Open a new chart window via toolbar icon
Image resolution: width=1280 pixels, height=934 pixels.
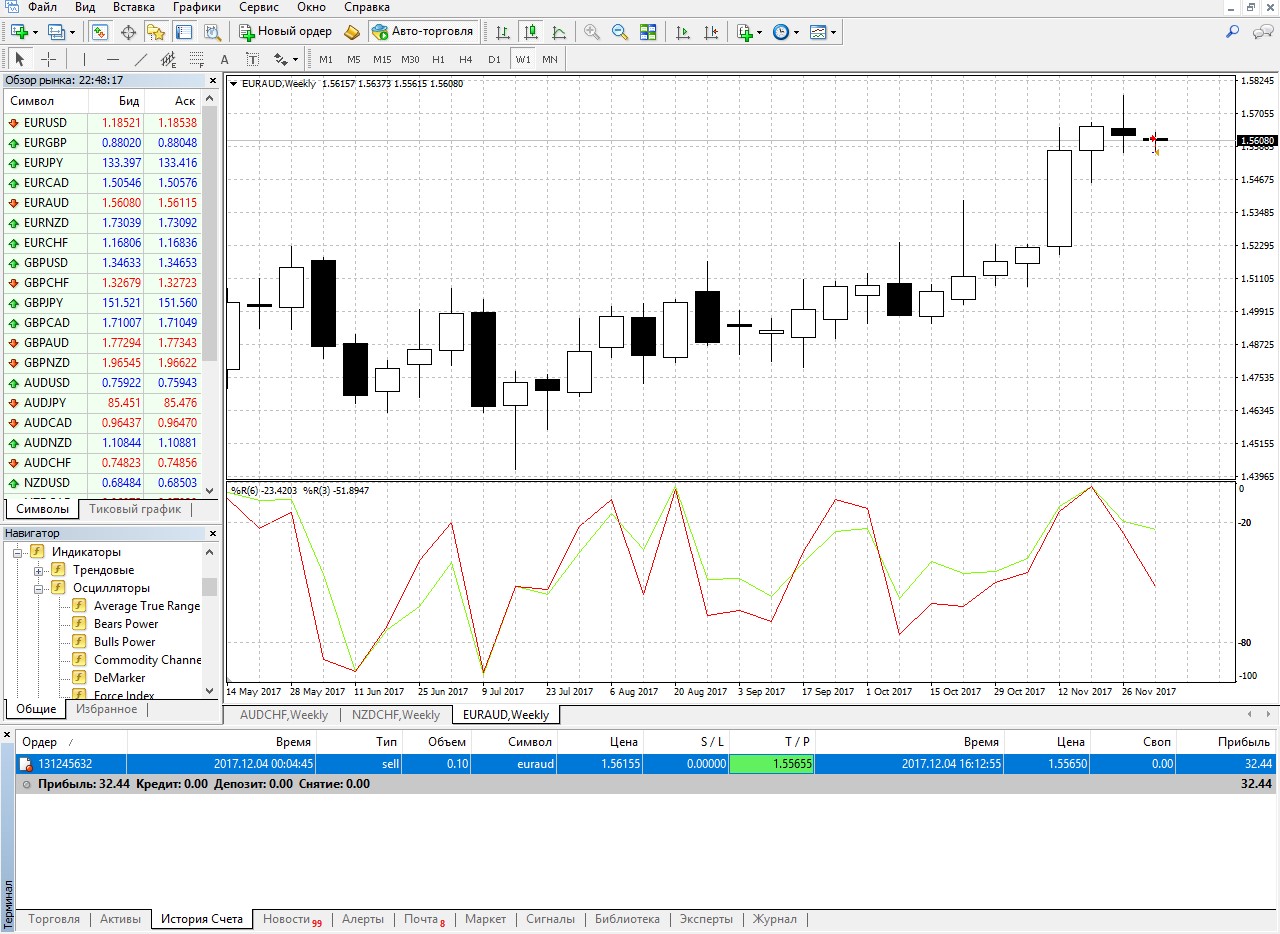point(19,32)
